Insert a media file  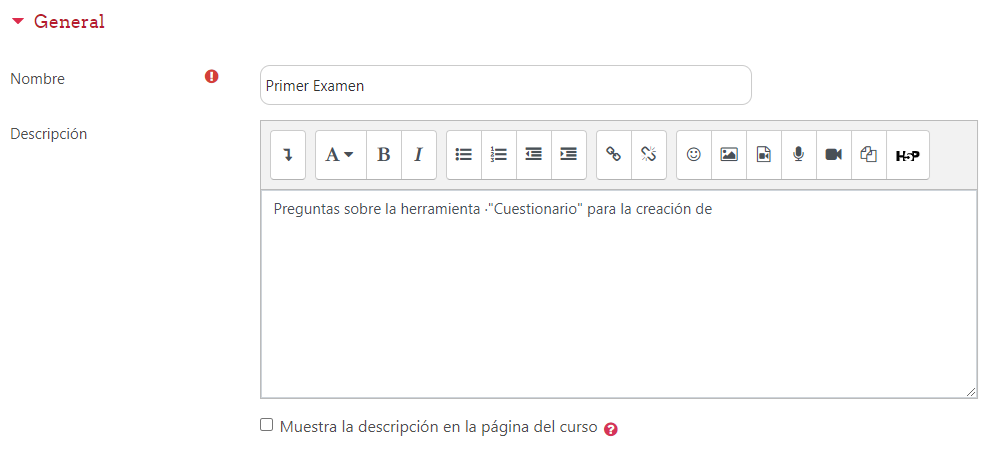[764, 155]
